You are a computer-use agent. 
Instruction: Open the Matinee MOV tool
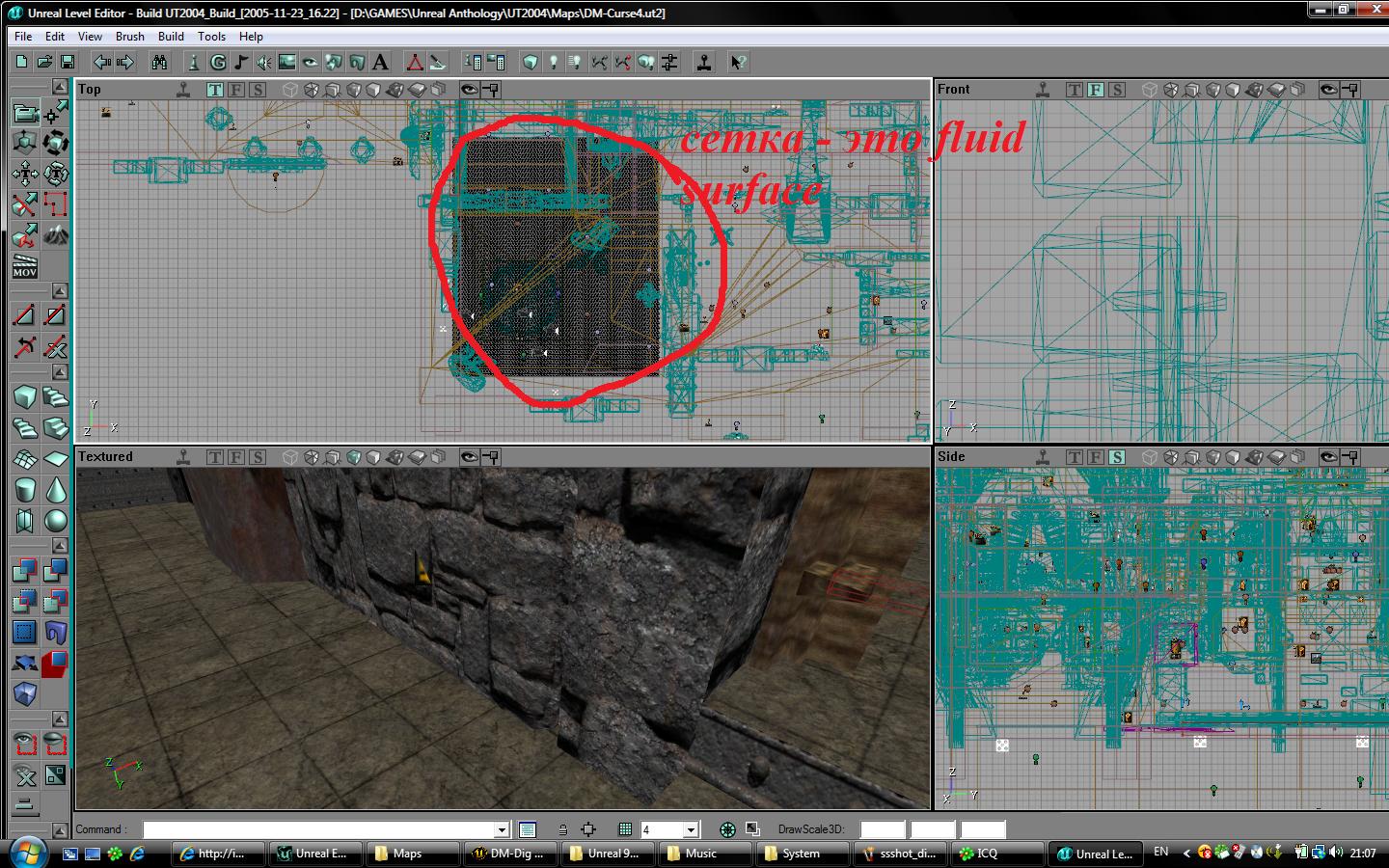[25, 267]
